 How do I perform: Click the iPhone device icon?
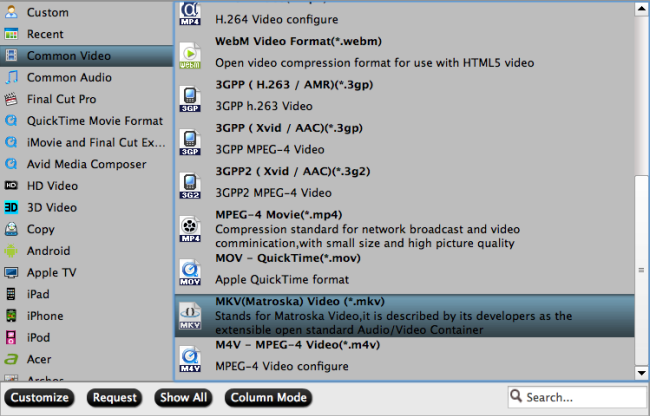tap(11, 315)
